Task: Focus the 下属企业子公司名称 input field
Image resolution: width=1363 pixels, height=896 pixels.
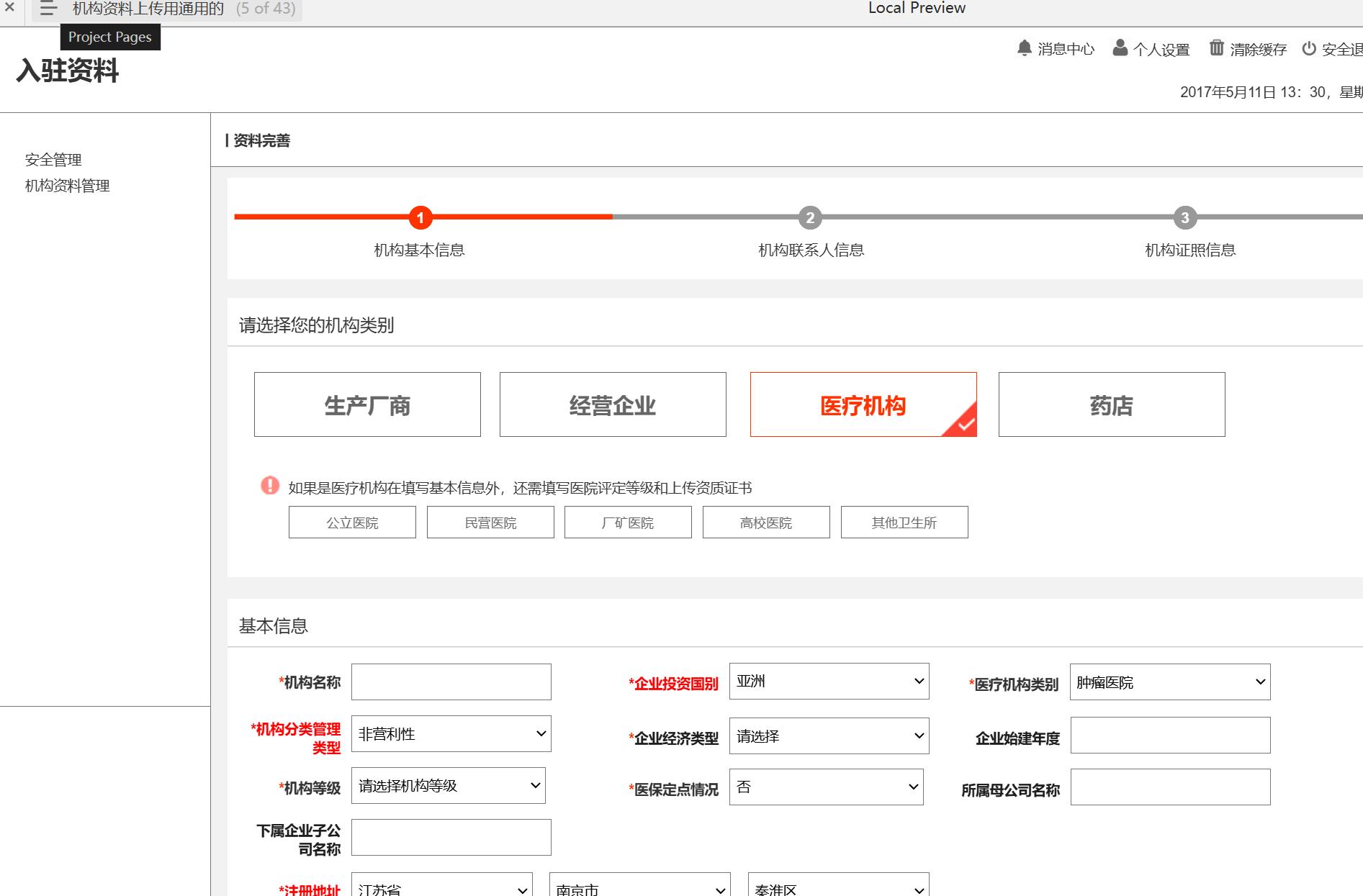Action: click(451, 838)
